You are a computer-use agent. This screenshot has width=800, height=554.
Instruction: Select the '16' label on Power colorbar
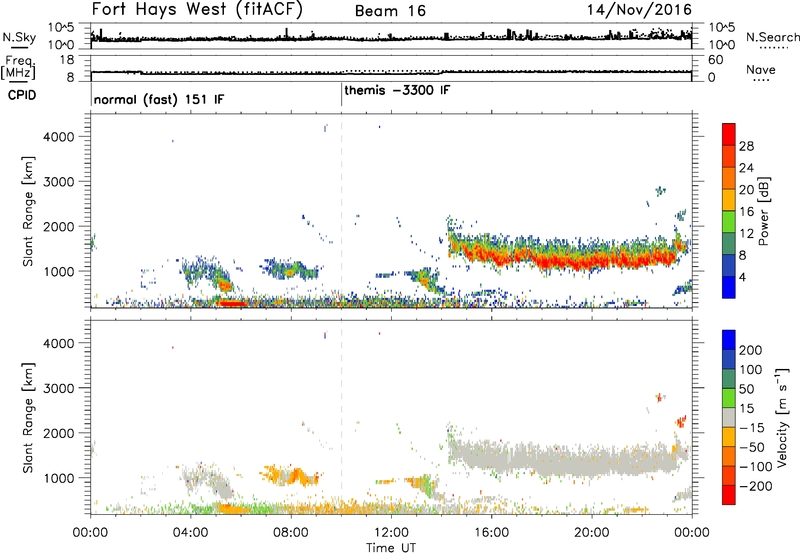pyautogui.click(x=746, y=212)
